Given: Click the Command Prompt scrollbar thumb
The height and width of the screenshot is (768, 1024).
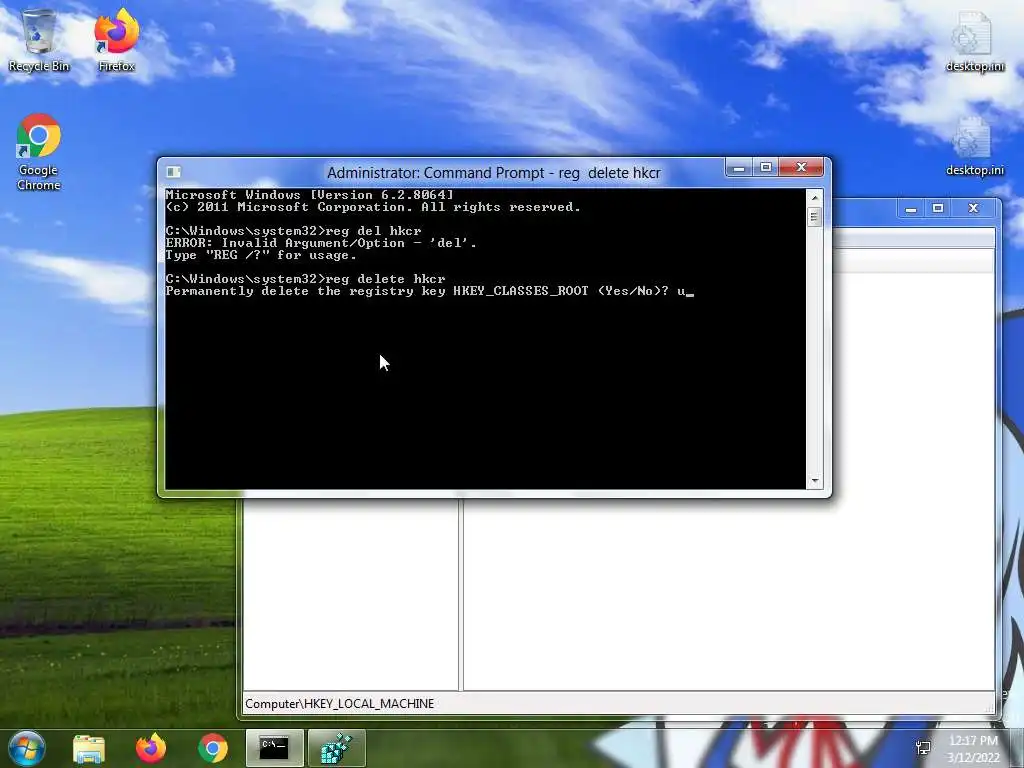Looking at the screenshot, I should click(814, 216).
